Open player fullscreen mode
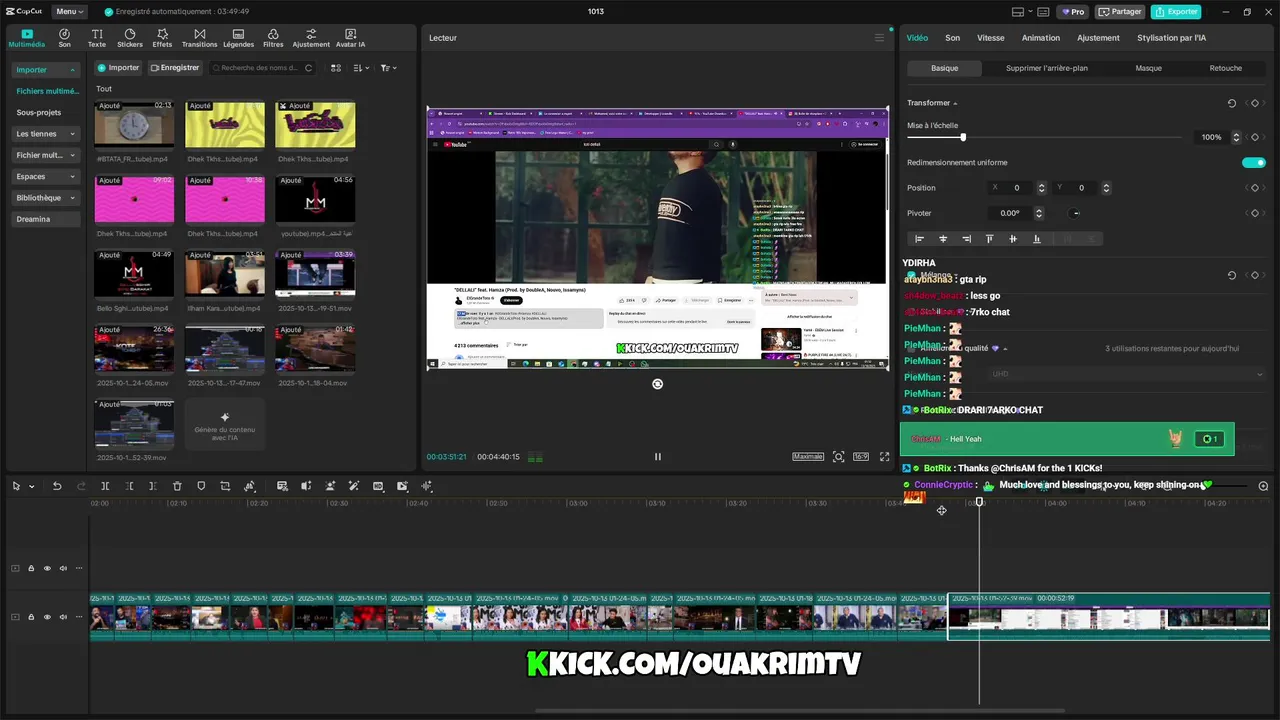The height and width of the screenshot is (720, 1280). [x=884, y=456]
